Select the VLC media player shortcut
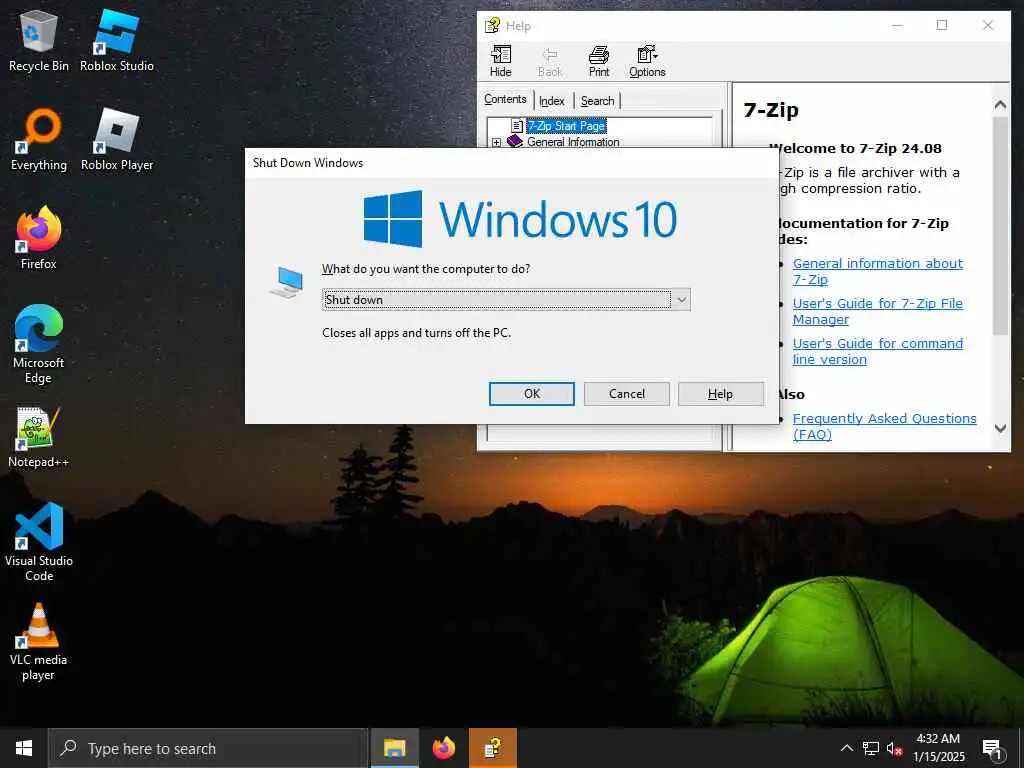Screen dimensions: 1024x768 pos(39,641)
